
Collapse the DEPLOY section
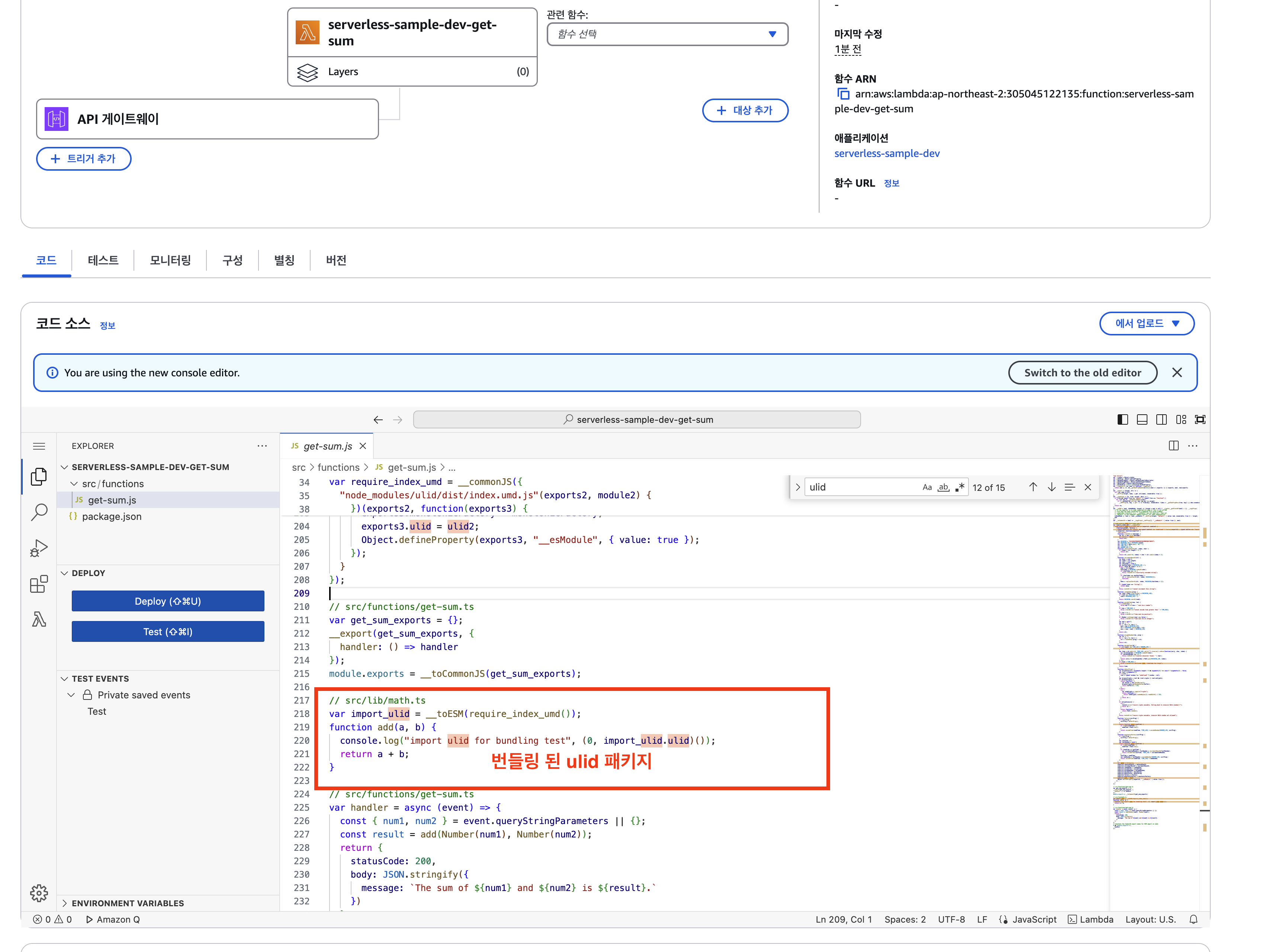(88, 573)
